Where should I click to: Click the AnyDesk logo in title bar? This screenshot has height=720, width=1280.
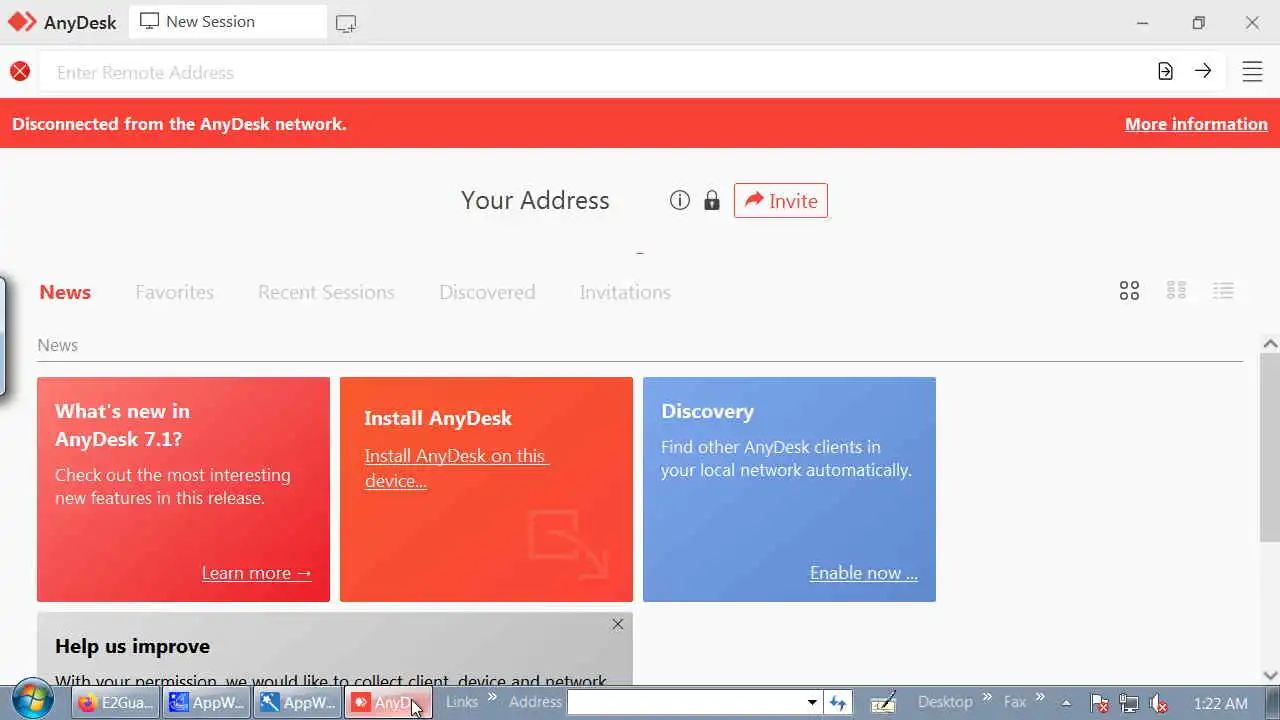[22, 21]
